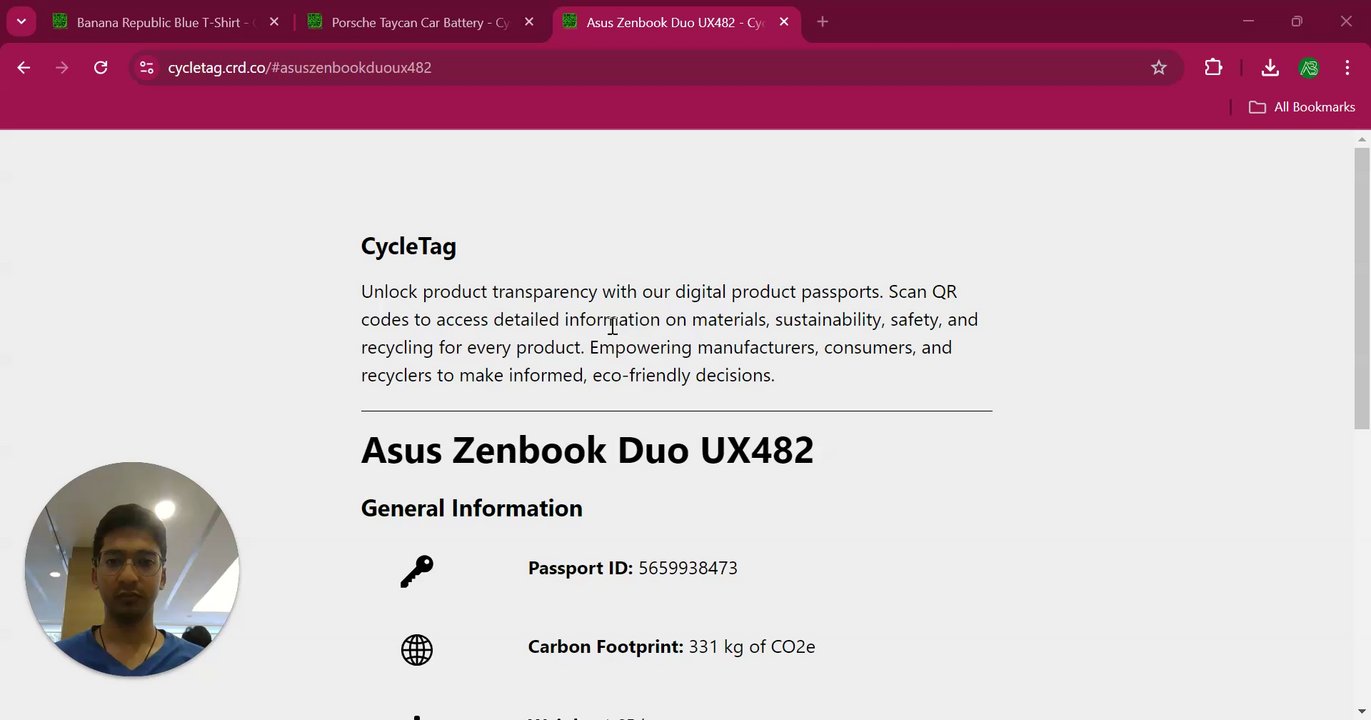
Task: Go back to the previous page
Action: coord(24,68)
